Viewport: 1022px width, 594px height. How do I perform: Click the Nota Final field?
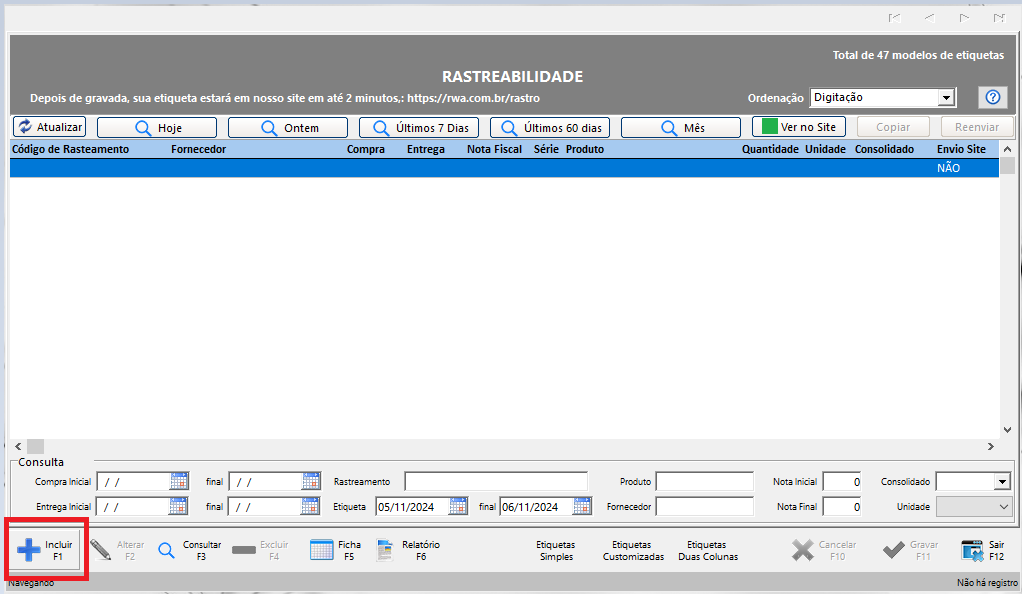coord(842,507)
